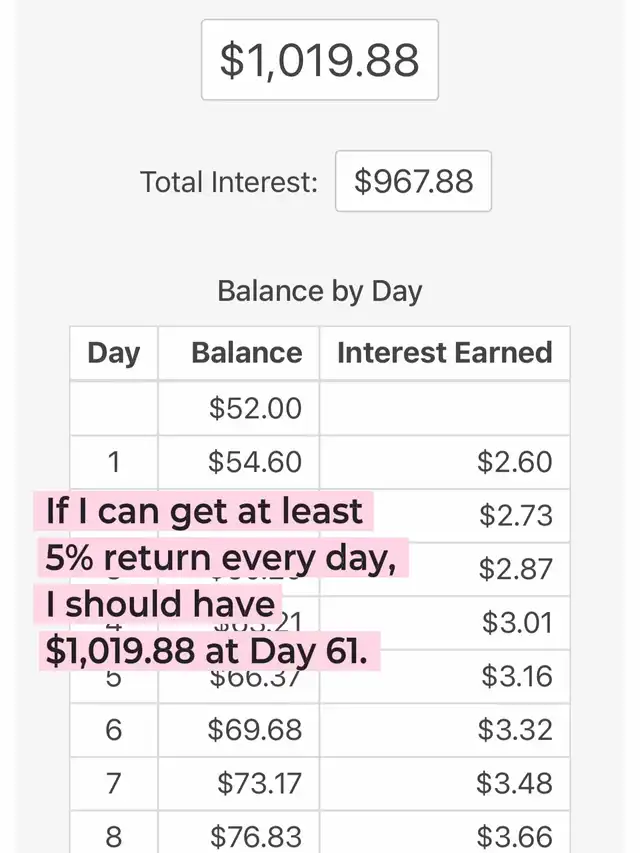The height and width of the screenshot is (853, 640).
Task: Select the $76.83 balance cell
Action: (255, 836)
